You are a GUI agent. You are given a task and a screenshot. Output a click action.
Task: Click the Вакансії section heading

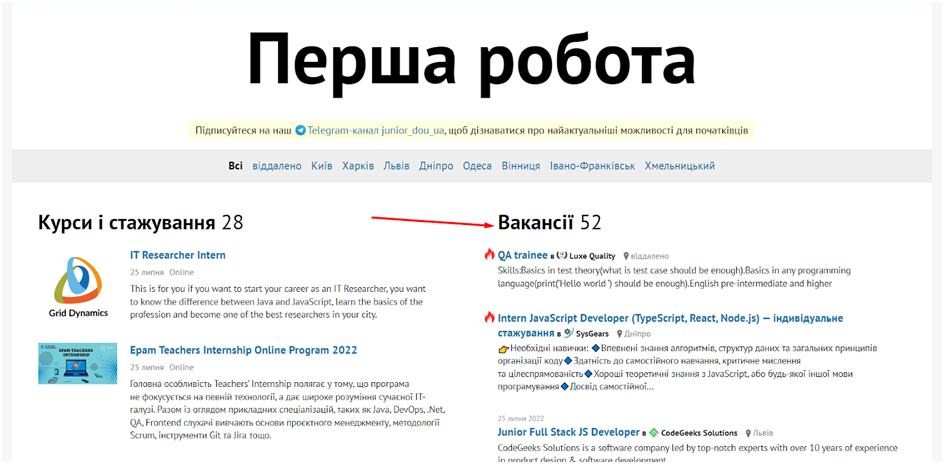coord(535,222)
